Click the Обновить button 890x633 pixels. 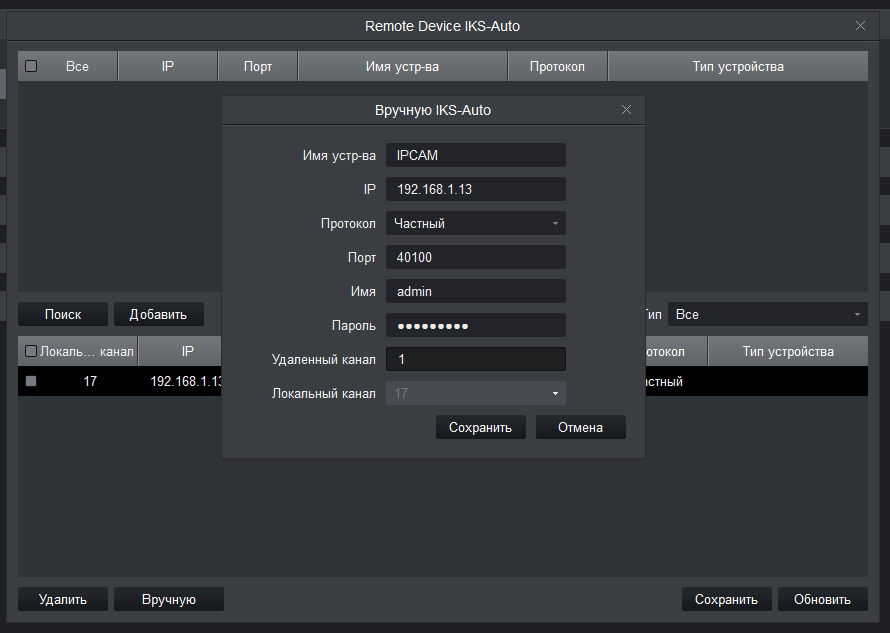tap(822, 599)
